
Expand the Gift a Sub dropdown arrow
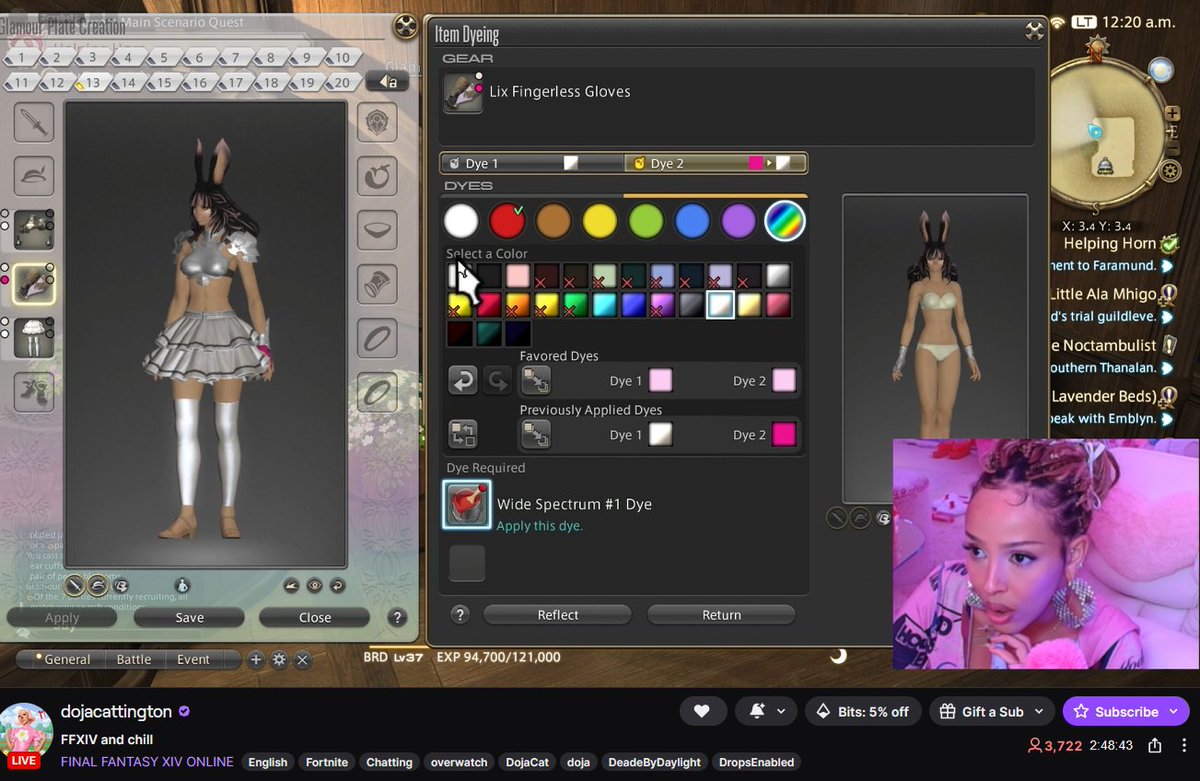coord(1038,712)
